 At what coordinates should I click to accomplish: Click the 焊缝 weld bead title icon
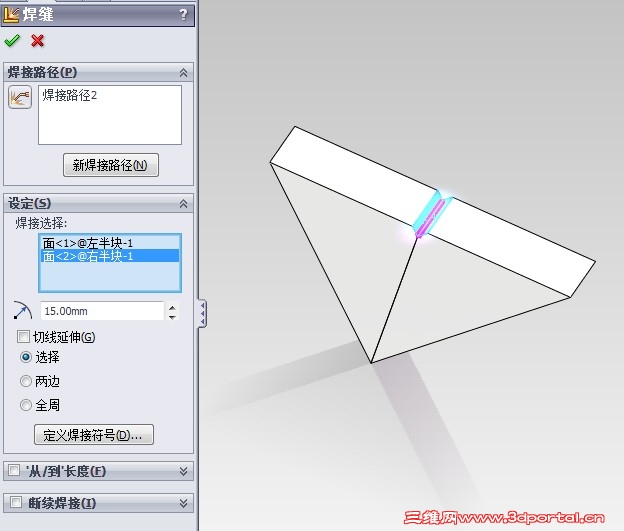click(x=11, y=15)
